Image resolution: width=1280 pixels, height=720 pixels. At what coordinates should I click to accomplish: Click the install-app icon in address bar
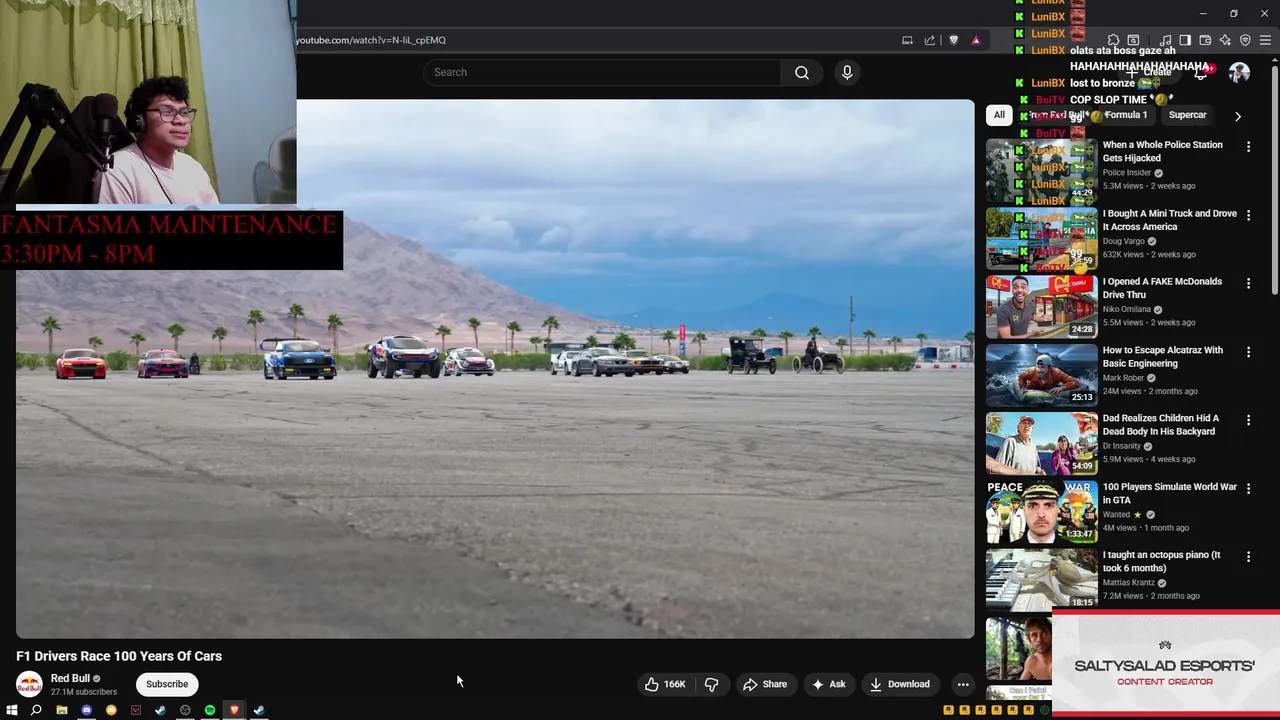[907, 40]
